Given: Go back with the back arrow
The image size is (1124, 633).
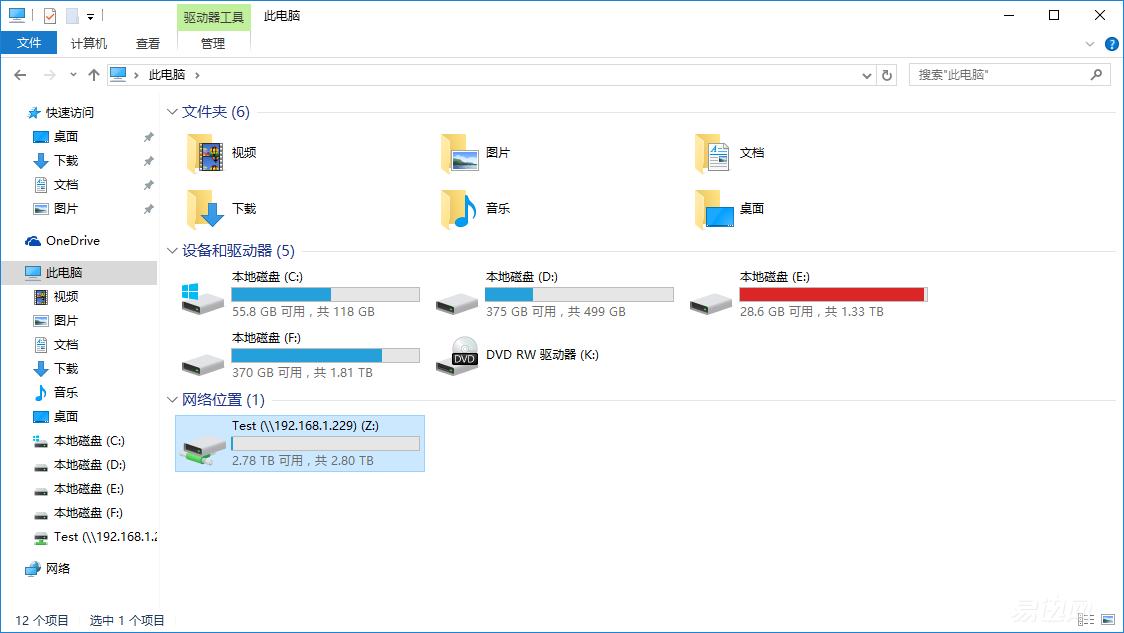Looking at the screenshot, I should pyautogui.click(x=20, y=75).
